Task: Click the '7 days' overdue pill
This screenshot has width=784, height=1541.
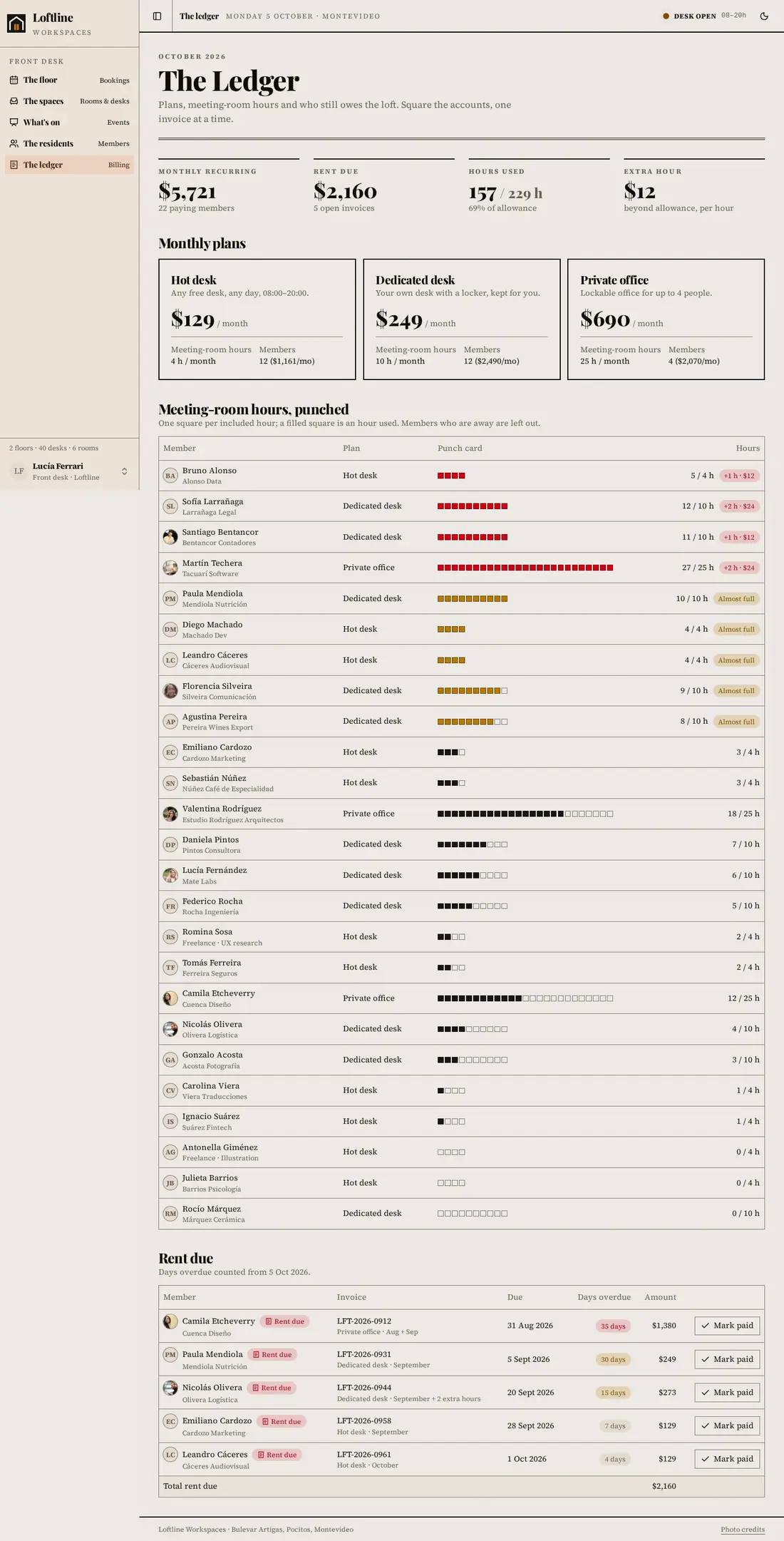Action: 615,1426
